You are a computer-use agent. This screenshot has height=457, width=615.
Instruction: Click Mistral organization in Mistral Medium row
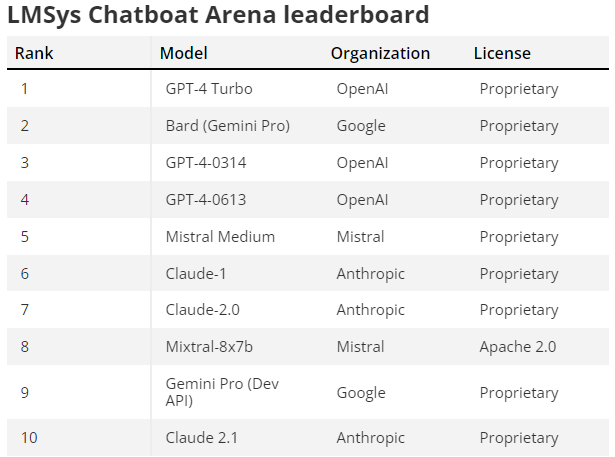point(360,237)
